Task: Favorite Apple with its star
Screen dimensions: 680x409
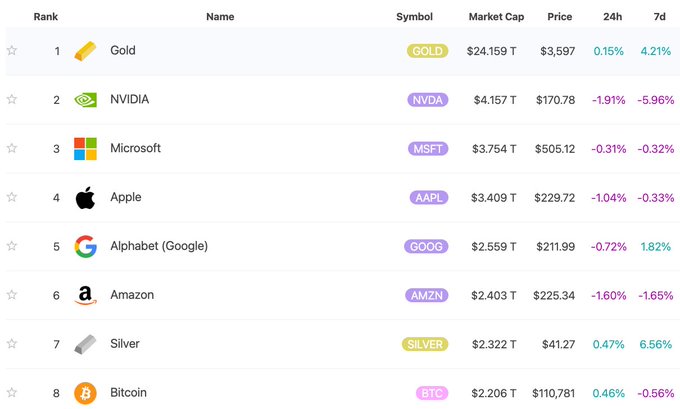Action: click(x=12, y=197)
